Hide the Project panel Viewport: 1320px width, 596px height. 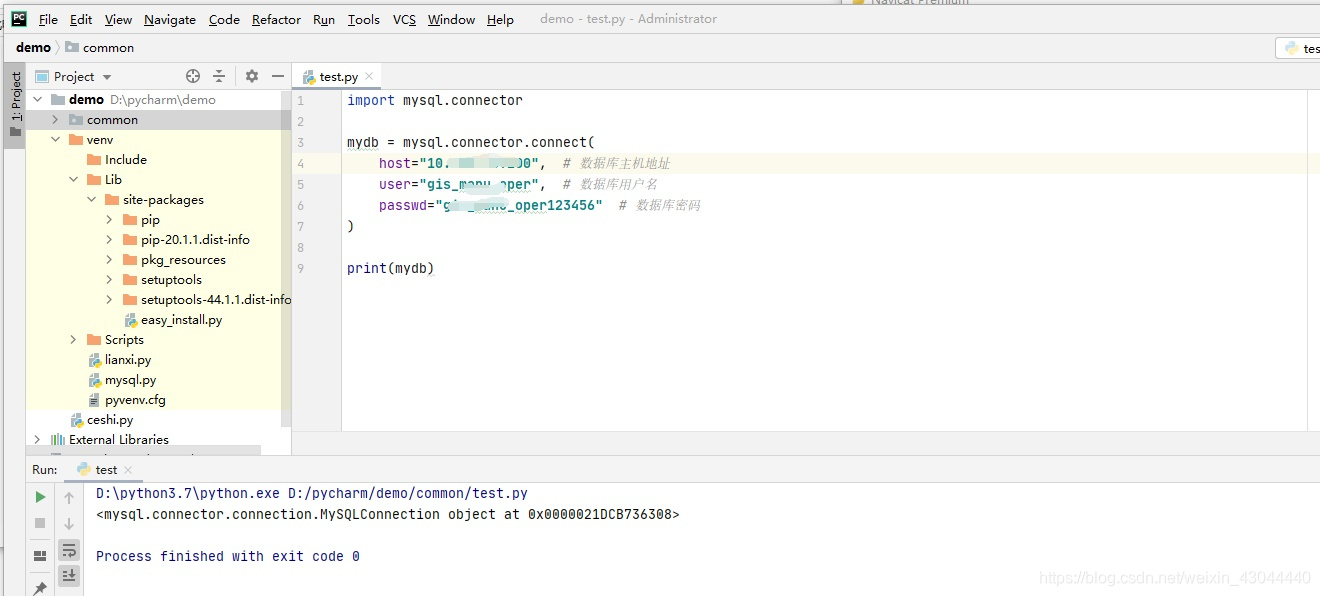[x=278, y=76]
